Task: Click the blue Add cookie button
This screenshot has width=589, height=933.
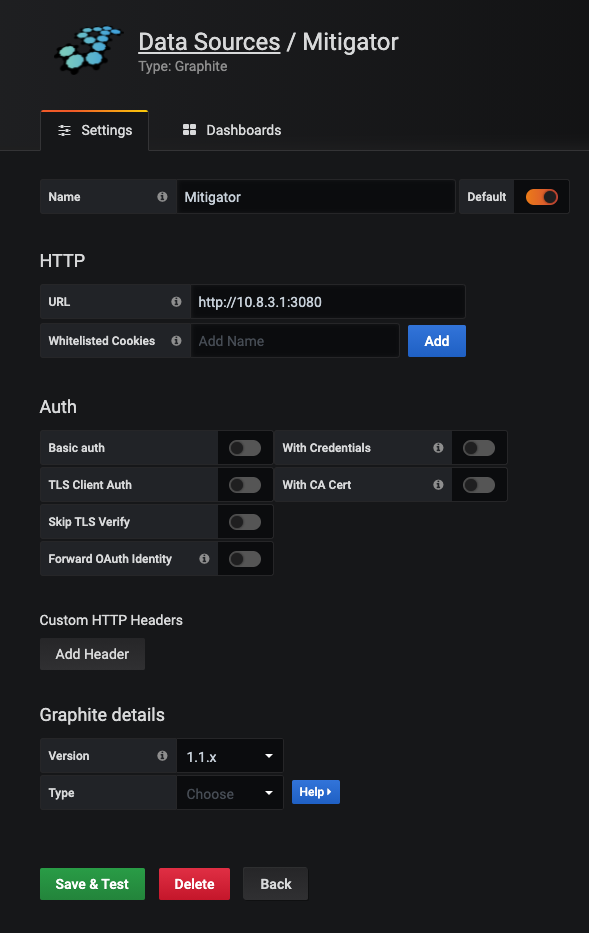Action: tap(437, 341)
